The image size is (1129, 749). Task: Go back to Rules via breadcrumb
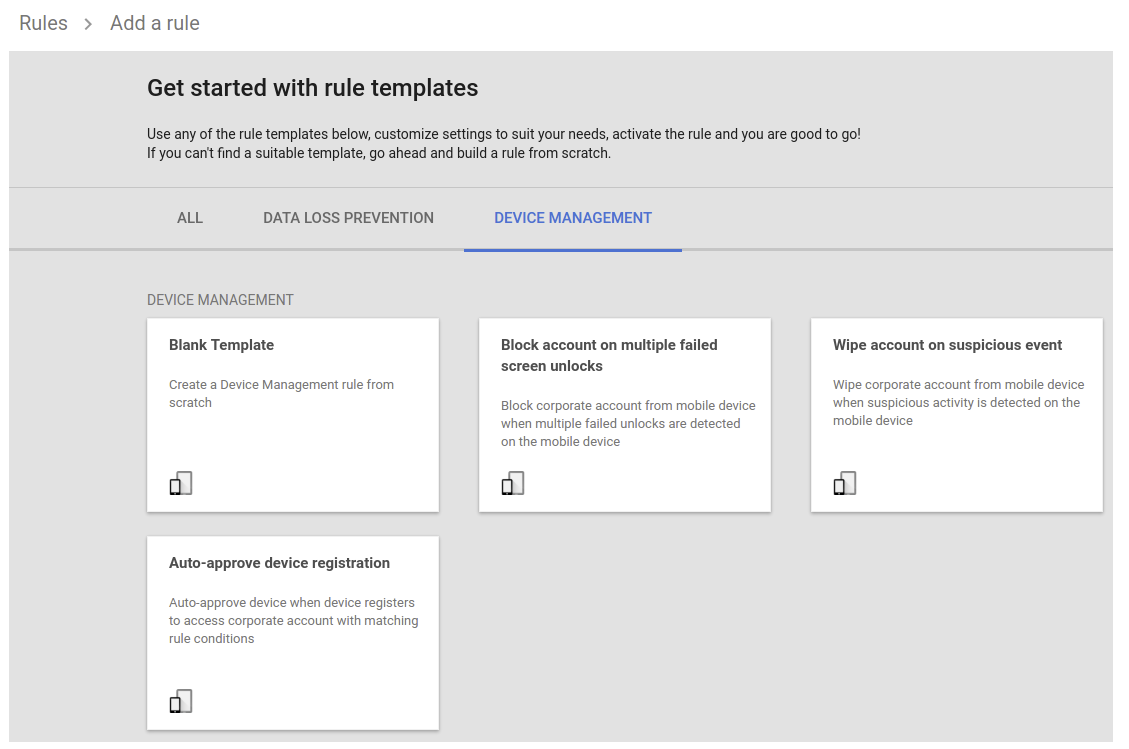click(x=44, y=23)
